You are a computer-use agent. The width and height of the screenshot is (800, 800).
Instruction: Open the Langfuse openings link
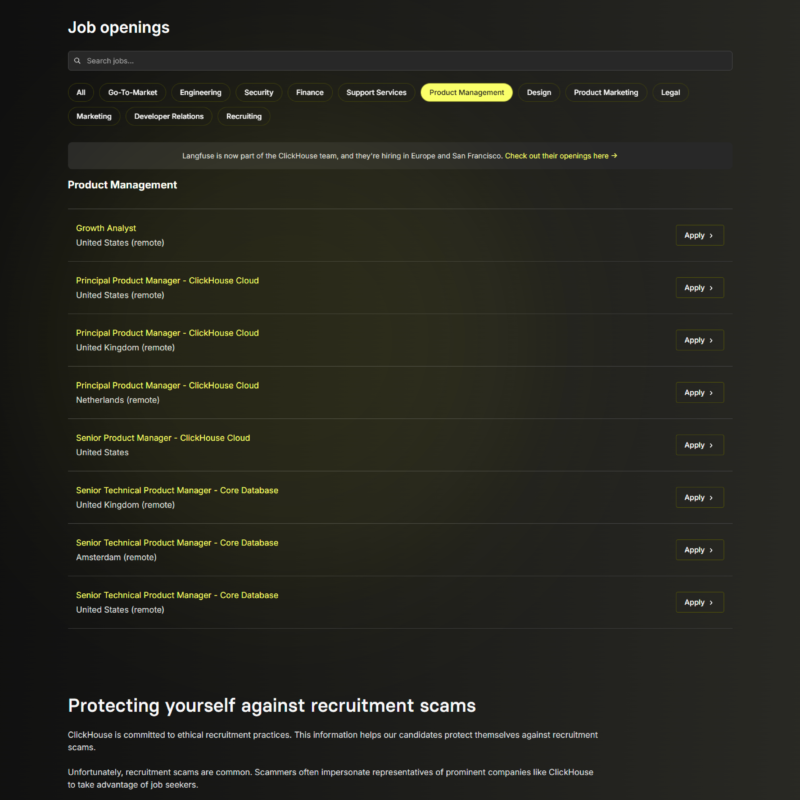pos(560,156)
